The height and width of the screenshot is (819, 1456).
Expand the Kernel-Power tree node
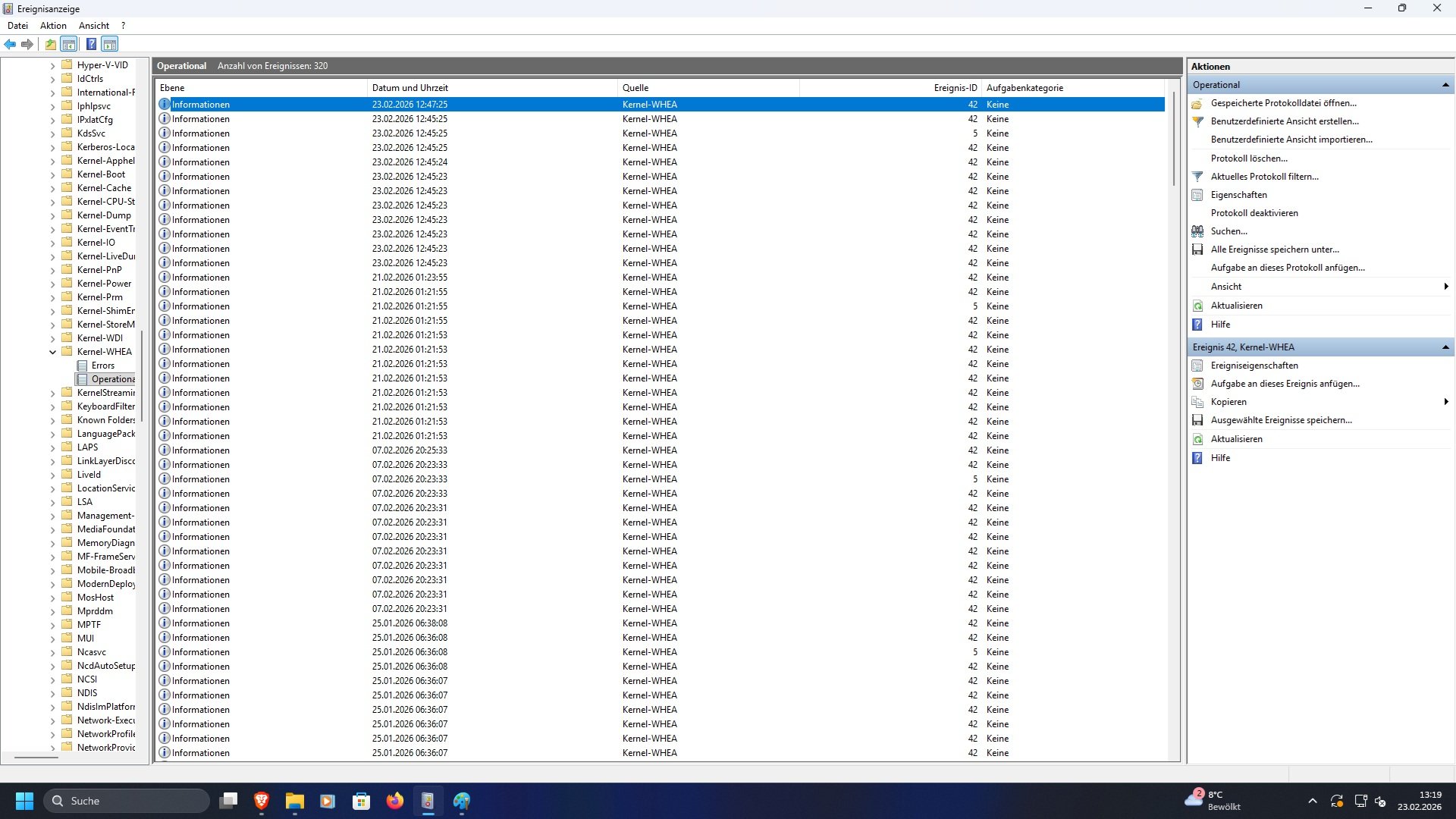pos(52,284)
